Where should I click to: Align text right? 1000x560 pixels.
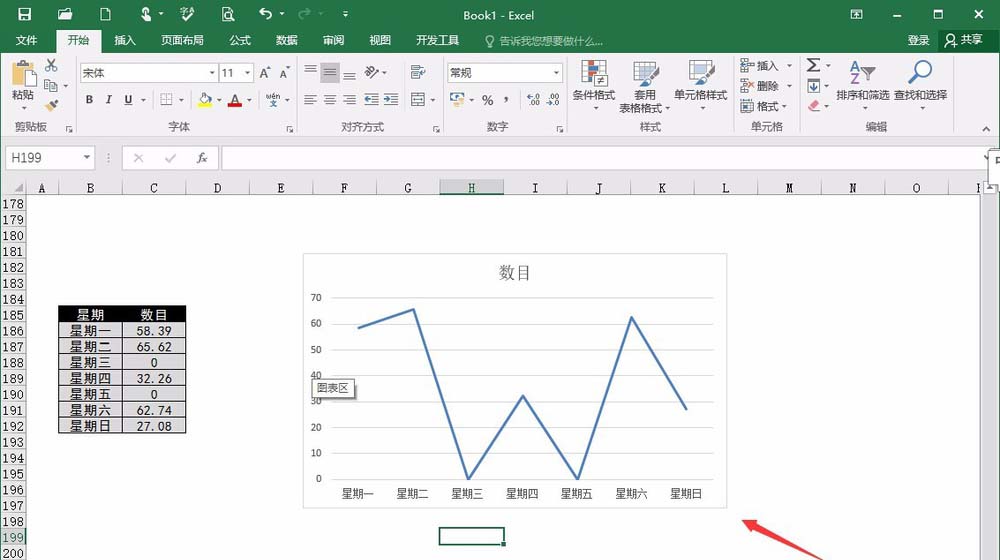point(349,99)
